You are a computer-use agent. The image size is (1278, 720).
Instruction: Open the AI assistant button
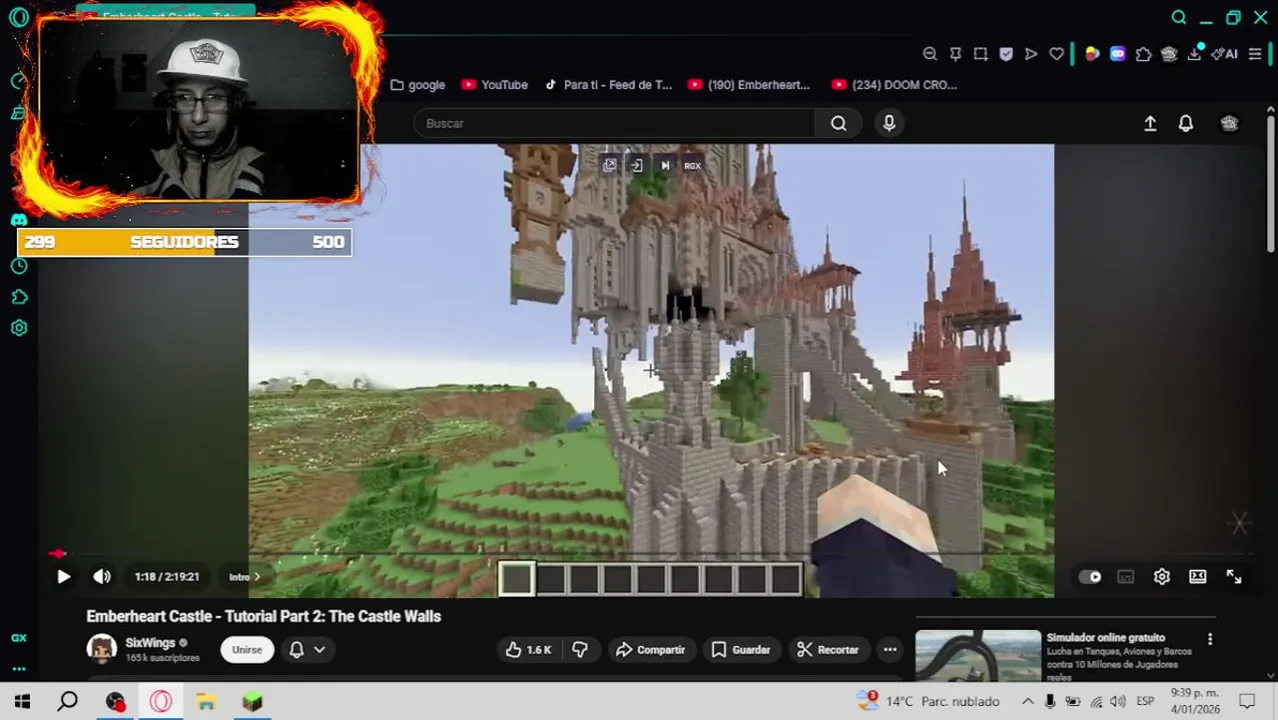click(x=1225, y=54)
